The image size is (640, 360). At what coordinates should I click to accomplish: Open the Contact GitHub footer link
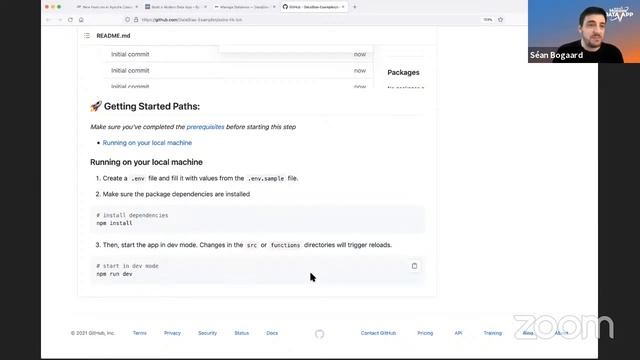point(378,333)
